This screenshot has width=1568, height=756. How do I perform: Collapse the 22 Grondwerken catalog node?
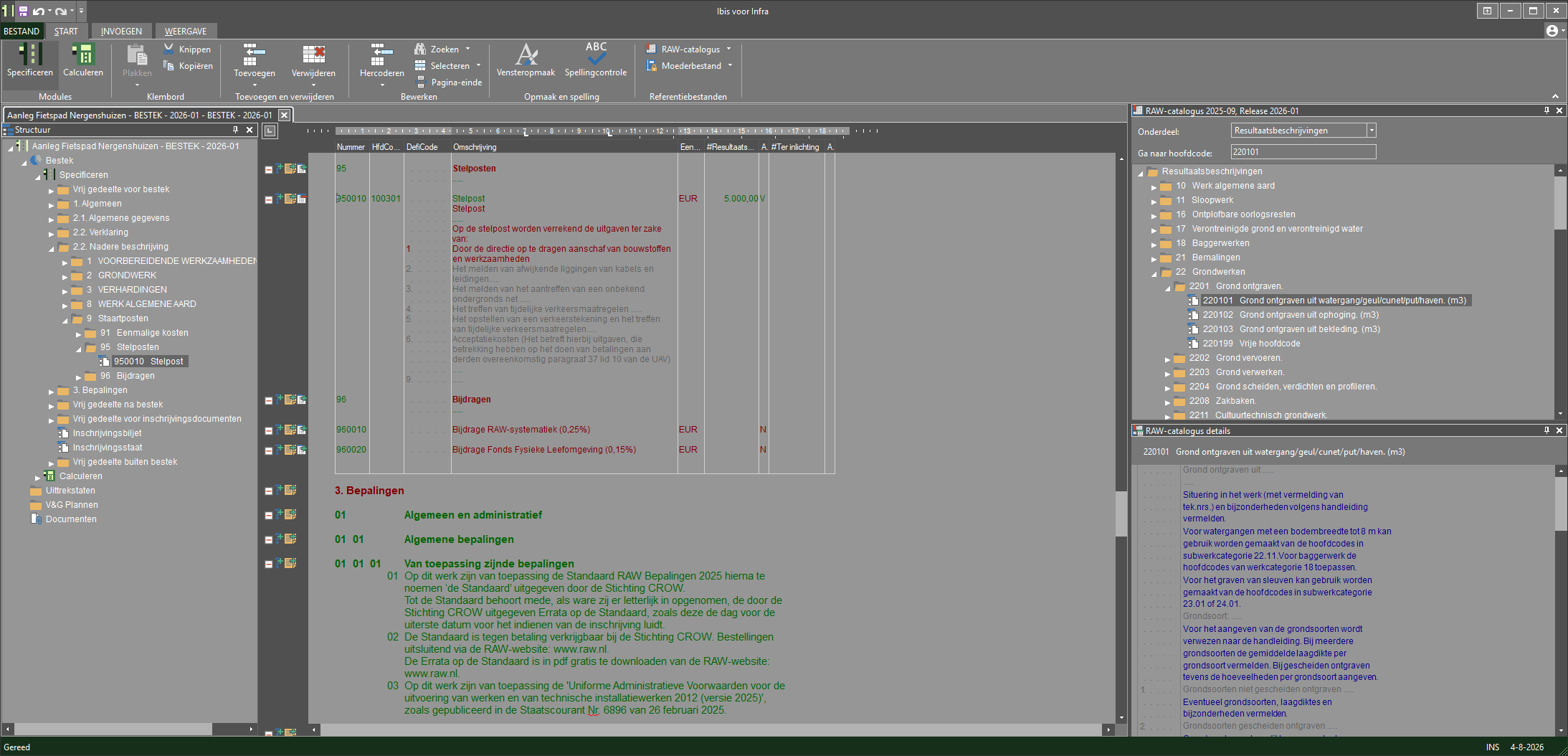1154,273
